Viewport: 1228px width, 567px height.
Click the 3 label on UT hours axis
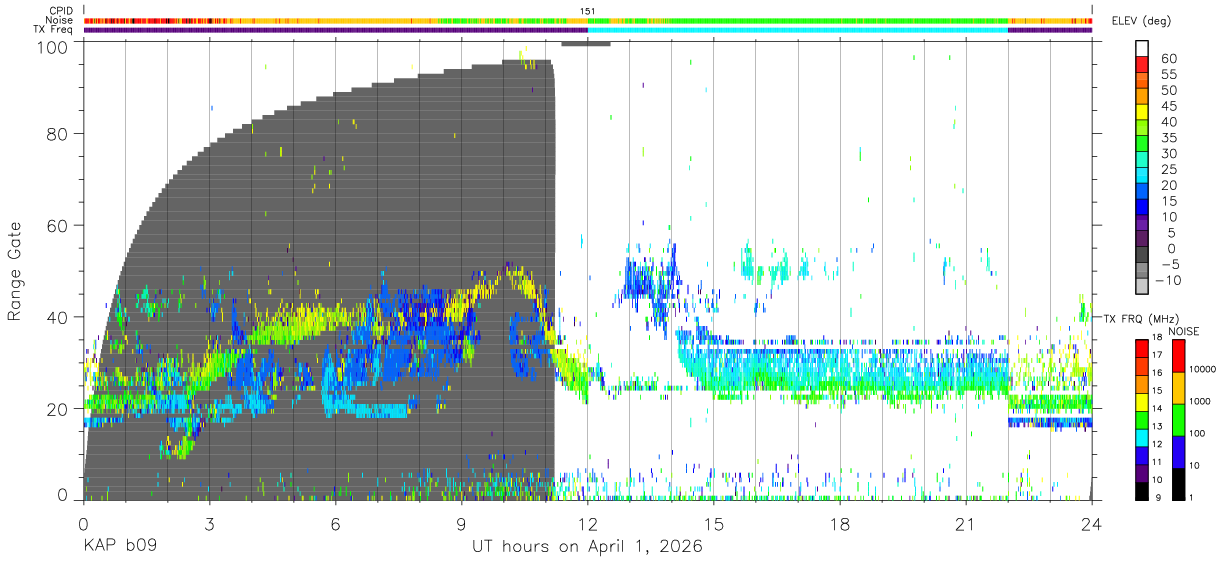[x=209, y=524]
